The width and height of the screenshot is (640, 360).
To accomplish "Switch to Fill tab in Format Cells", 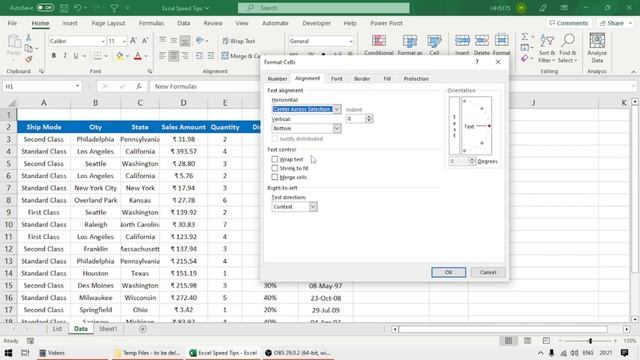I will (387, 78).
